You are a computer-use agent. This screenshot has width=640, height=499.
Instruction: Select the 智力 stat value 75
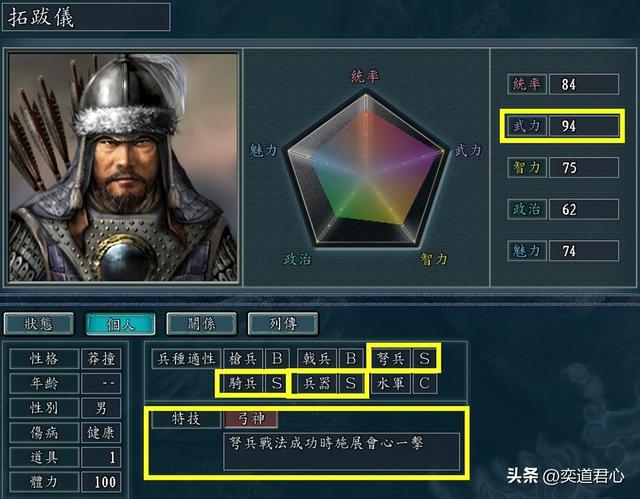584,167
